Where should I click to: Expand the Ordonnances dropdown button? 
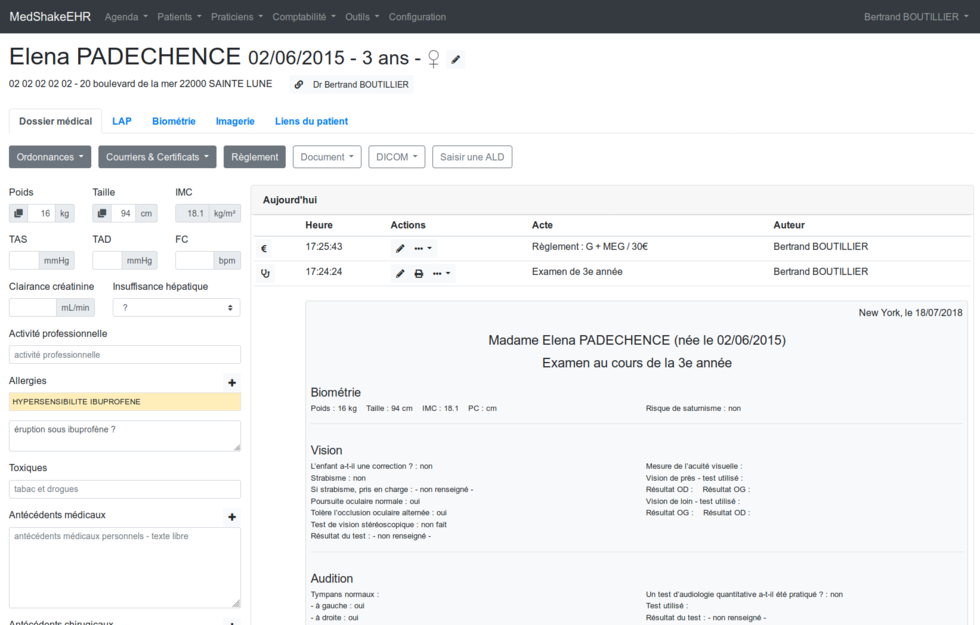(50, 157)
